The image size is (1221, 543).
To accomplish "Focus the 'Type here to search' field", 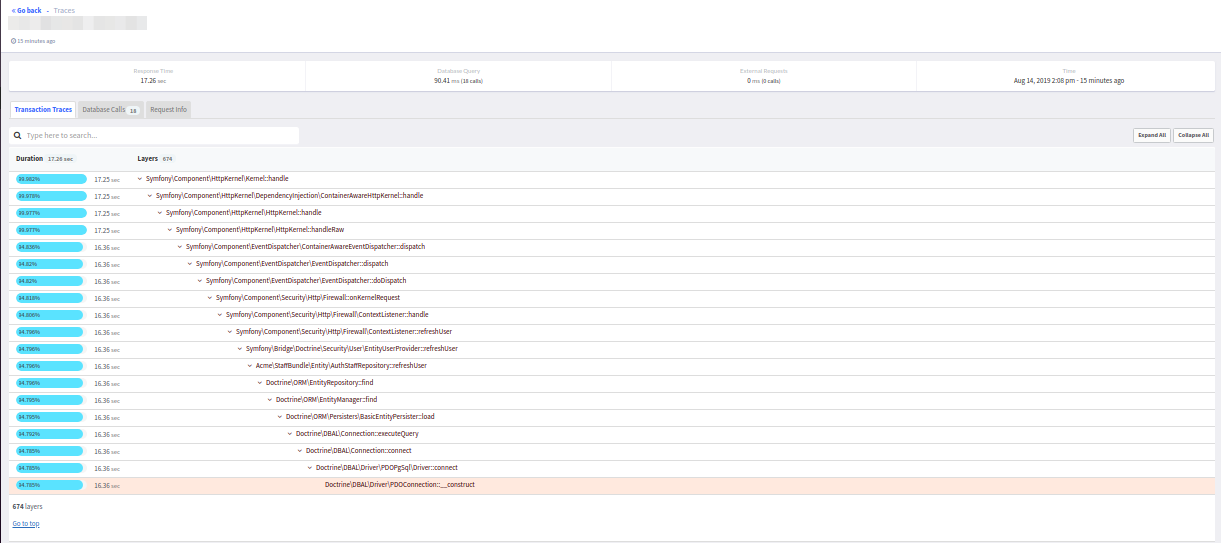I will (x=155, y=135).
